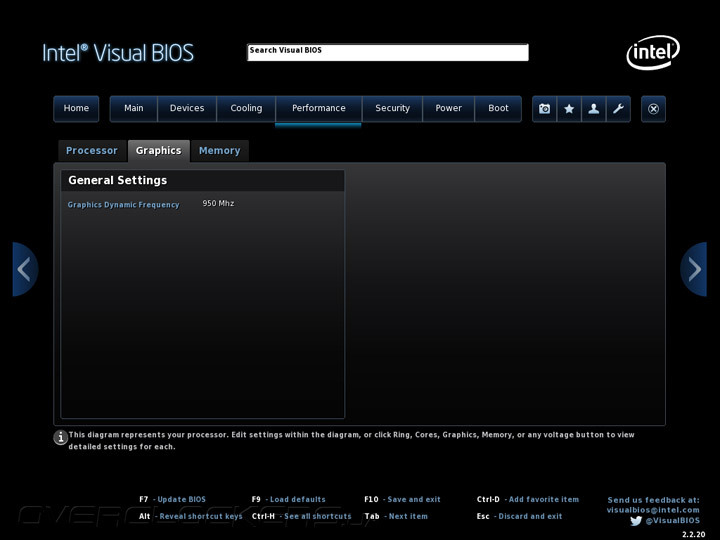Screen dimensions: 720x540
Task: Click Reveal shortcut keys link
Action: click(x=201, y=517)
